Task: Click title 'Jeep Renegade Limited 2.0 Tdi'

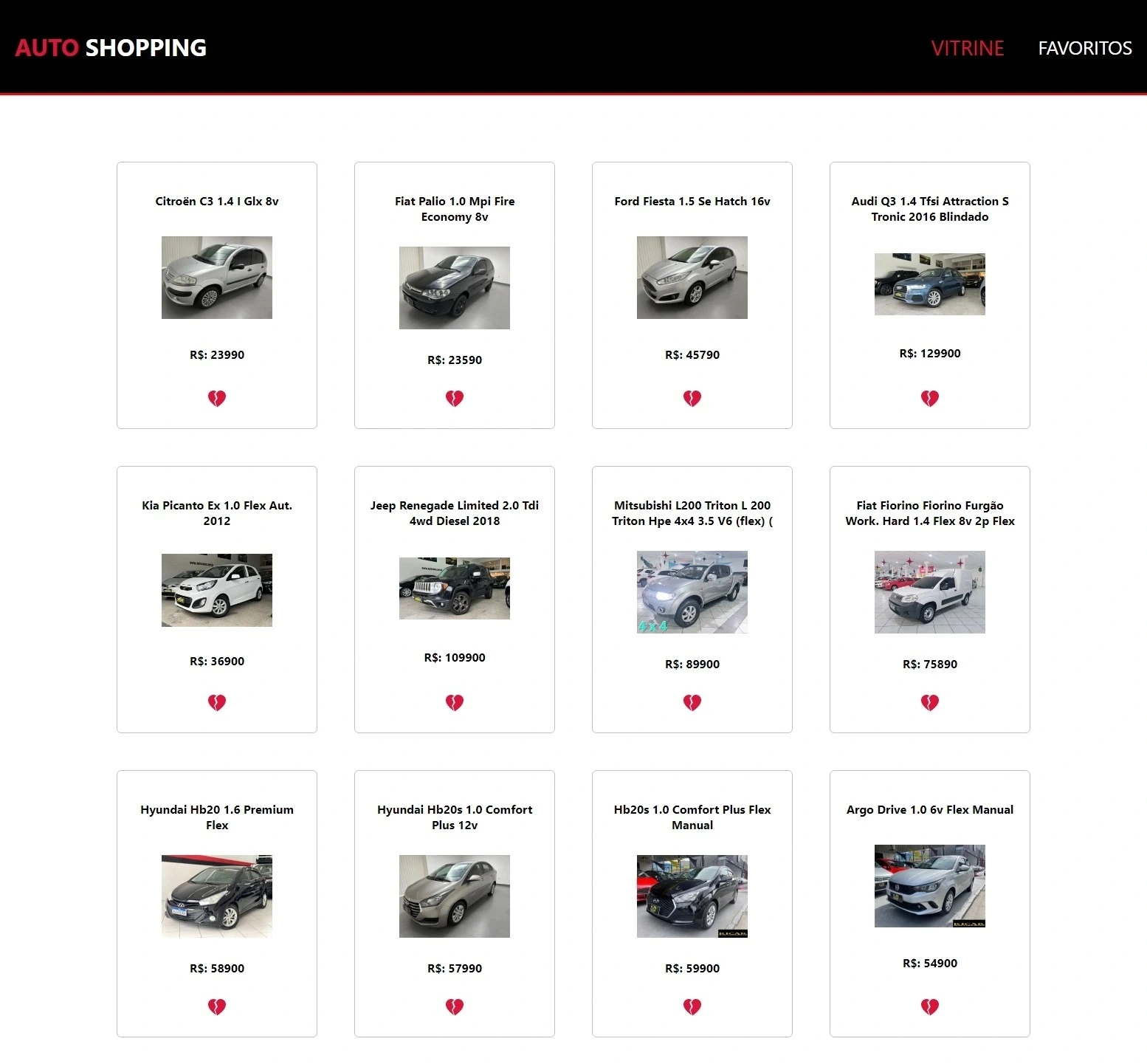Action: [x=455, y=513]
